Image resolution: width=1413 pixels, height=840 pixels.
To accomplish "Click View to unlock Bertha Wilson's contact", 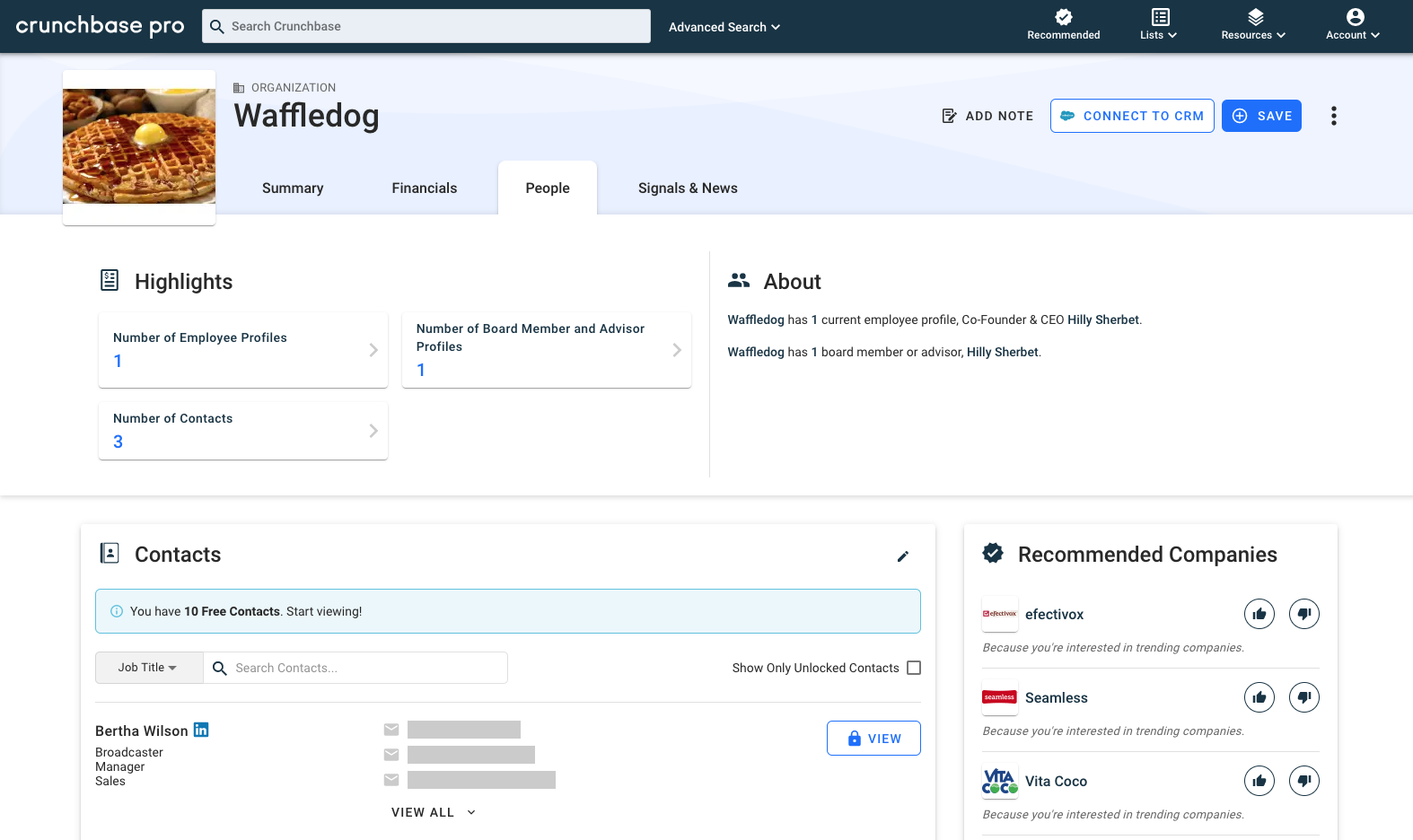I will (873, 739).
